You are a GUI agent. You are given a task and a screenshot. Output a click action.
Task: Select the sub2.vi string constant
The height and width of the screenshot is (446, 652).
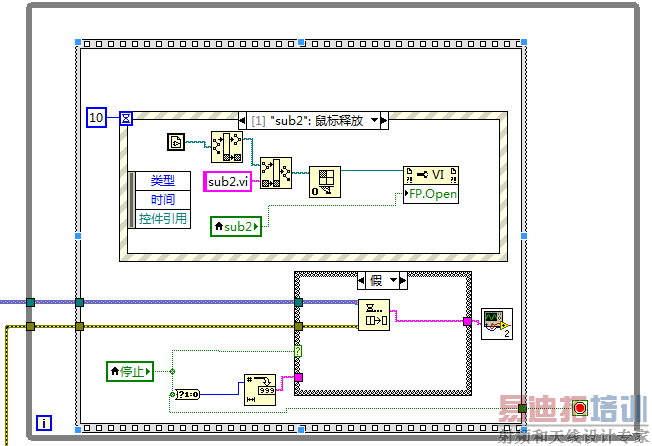click(227, 182)
